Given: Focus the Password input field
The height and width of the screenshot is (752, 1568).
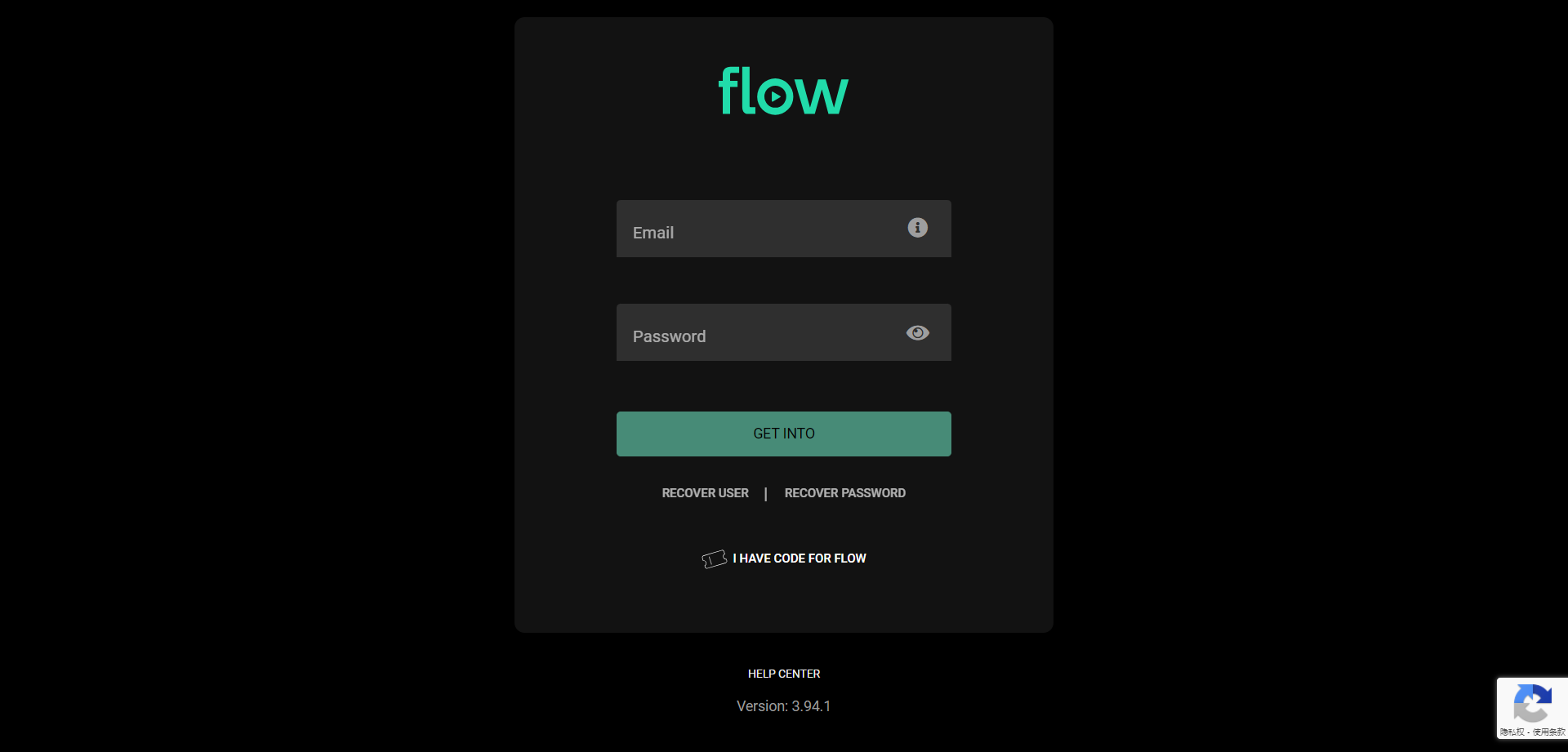Looking at the screenshot, I should click(783, 332).
